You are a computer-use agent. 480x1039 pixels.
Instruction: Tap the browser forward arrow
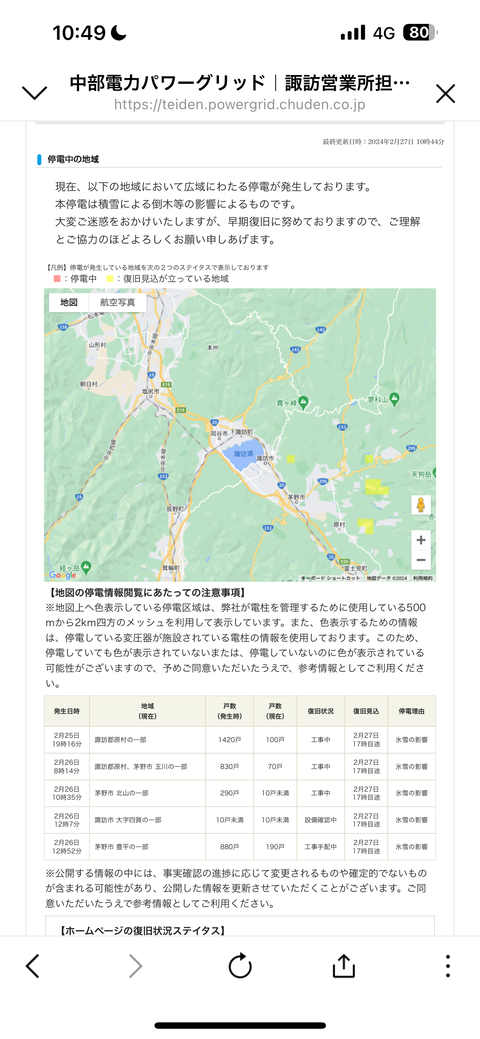click(x=136, y=966)
